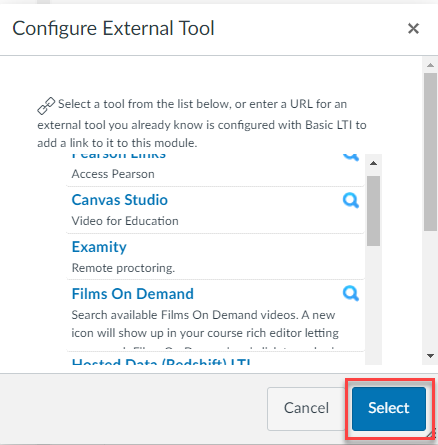Choose the Examity tool
Image resolution: width=438 pixels, height=445 pixels.
point(99,247)
